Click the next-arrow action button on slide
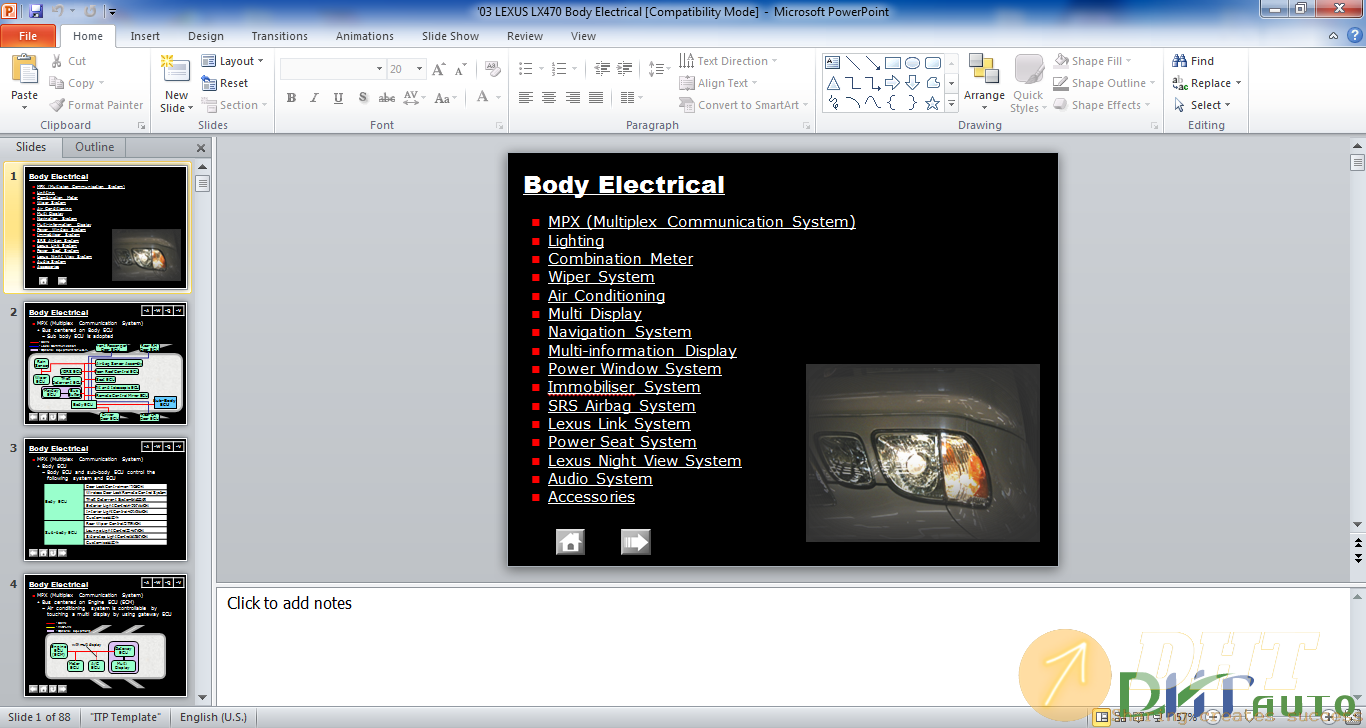1366x728 pixels. click(636, 542)
